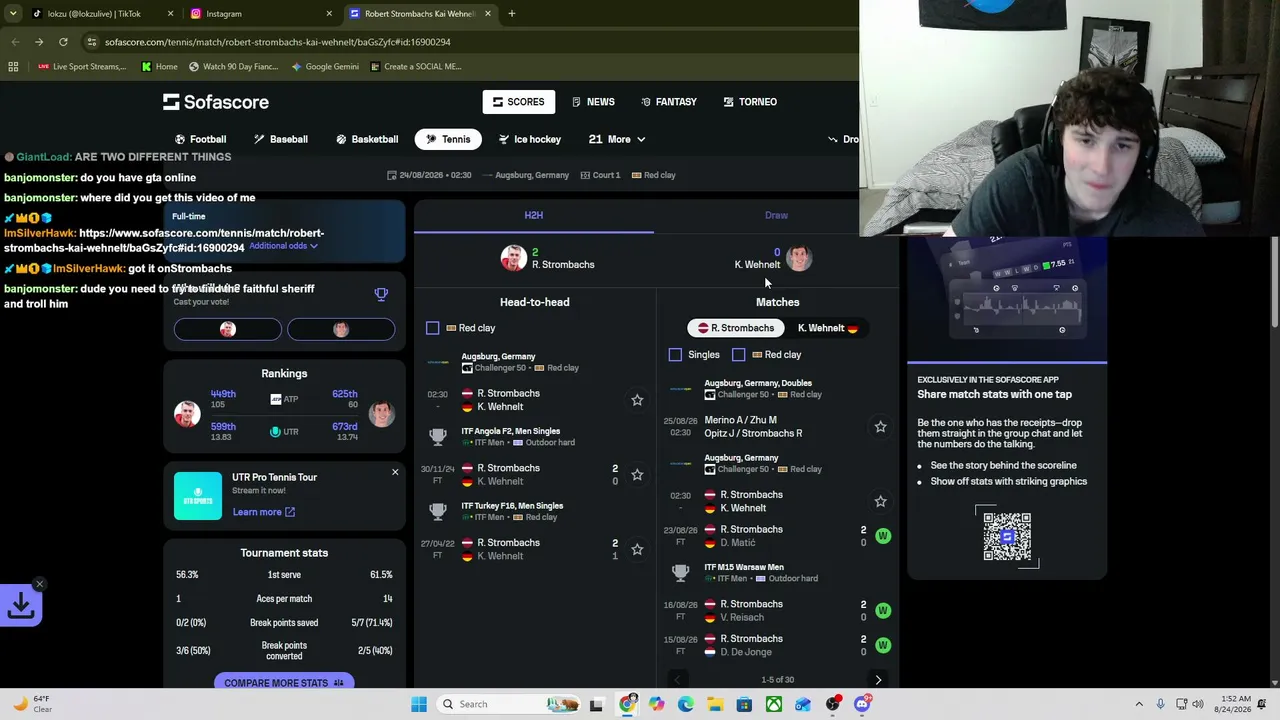Tick the Singles checkbox under Matches
Screen dimensions: 1280x720
675,354
